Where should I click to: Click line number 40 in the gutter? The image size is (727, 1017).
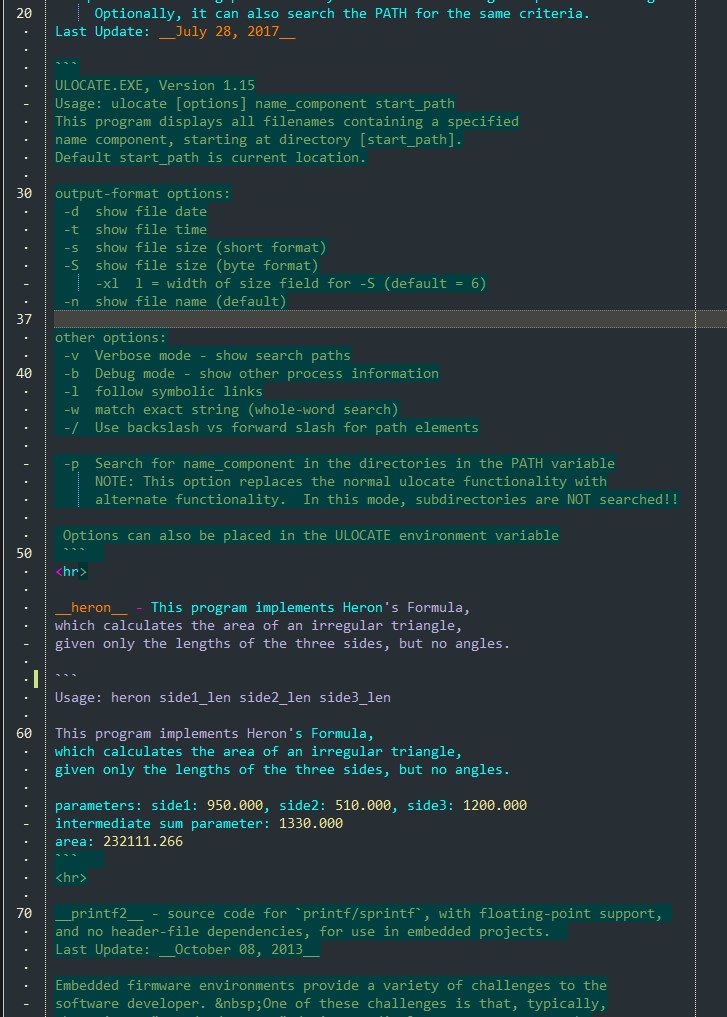pyautogui.click(x=24, y=374)
